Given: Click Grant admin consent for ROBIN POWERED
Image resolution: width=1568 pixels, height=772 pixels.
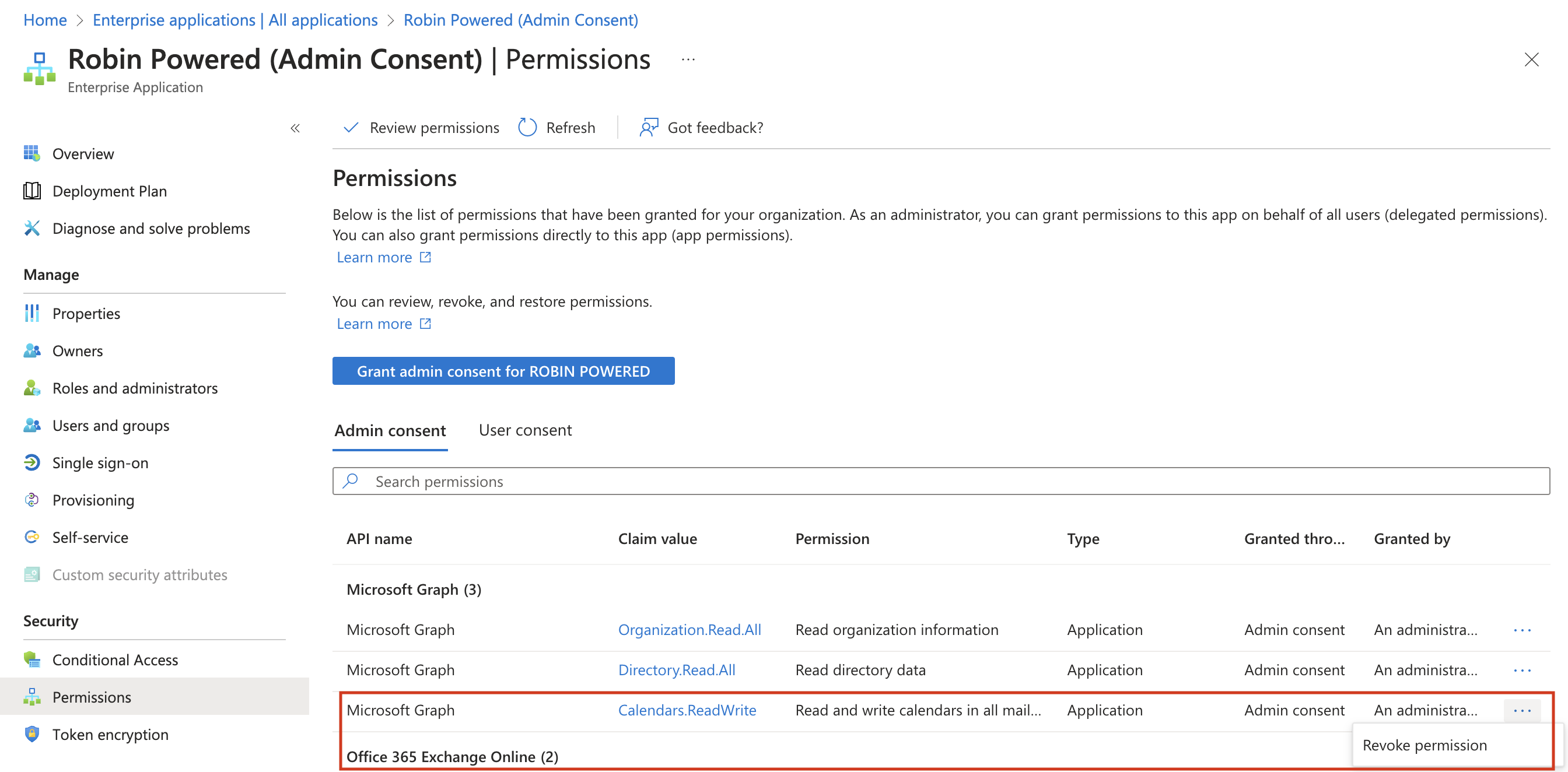Looking at the screenshot, I should click(x=503, y=370).
